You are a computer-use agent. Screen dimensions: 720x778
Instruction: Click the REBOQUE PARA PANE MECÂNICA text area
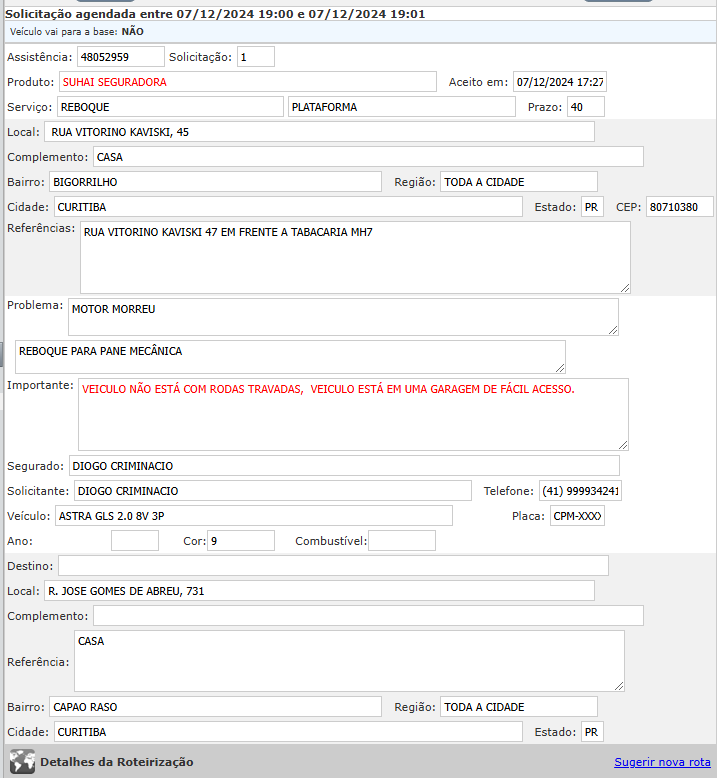(290, 357)
